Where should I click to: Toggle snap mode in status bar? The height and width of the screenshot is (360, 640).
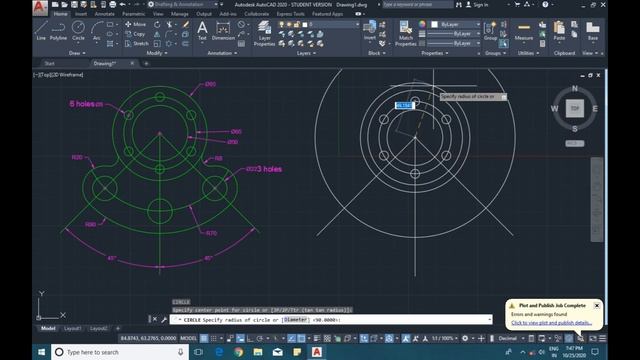tap(213, 338)
